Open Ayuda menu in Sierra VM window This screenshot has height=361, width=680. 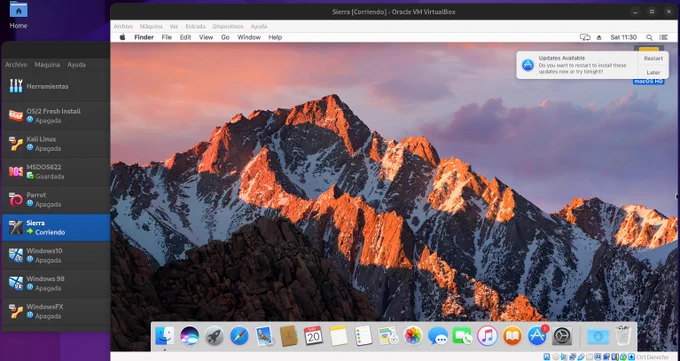tap(258, 26)
